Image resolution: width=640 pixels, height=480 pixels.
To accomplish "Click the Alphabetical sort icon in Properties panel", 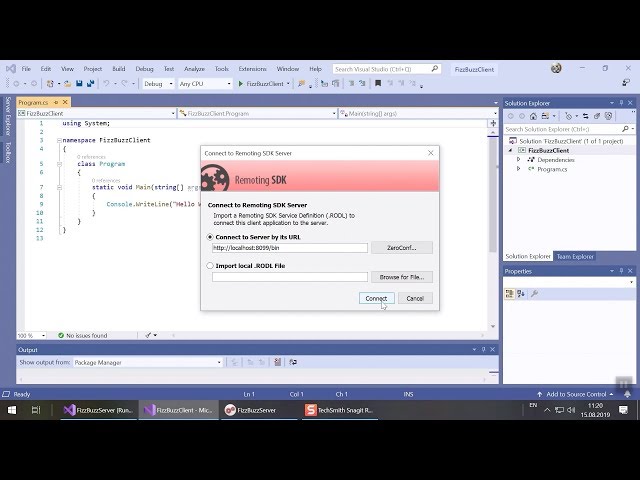I will 521,294.
